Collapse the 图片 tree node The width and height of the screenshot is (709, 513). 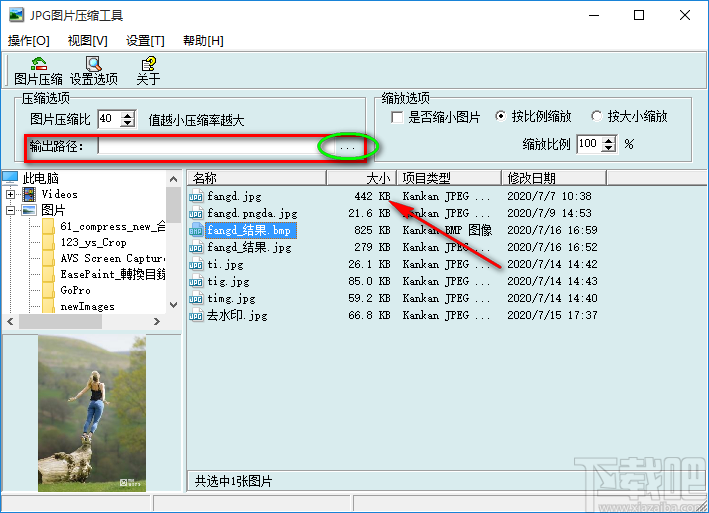(10, 211)
